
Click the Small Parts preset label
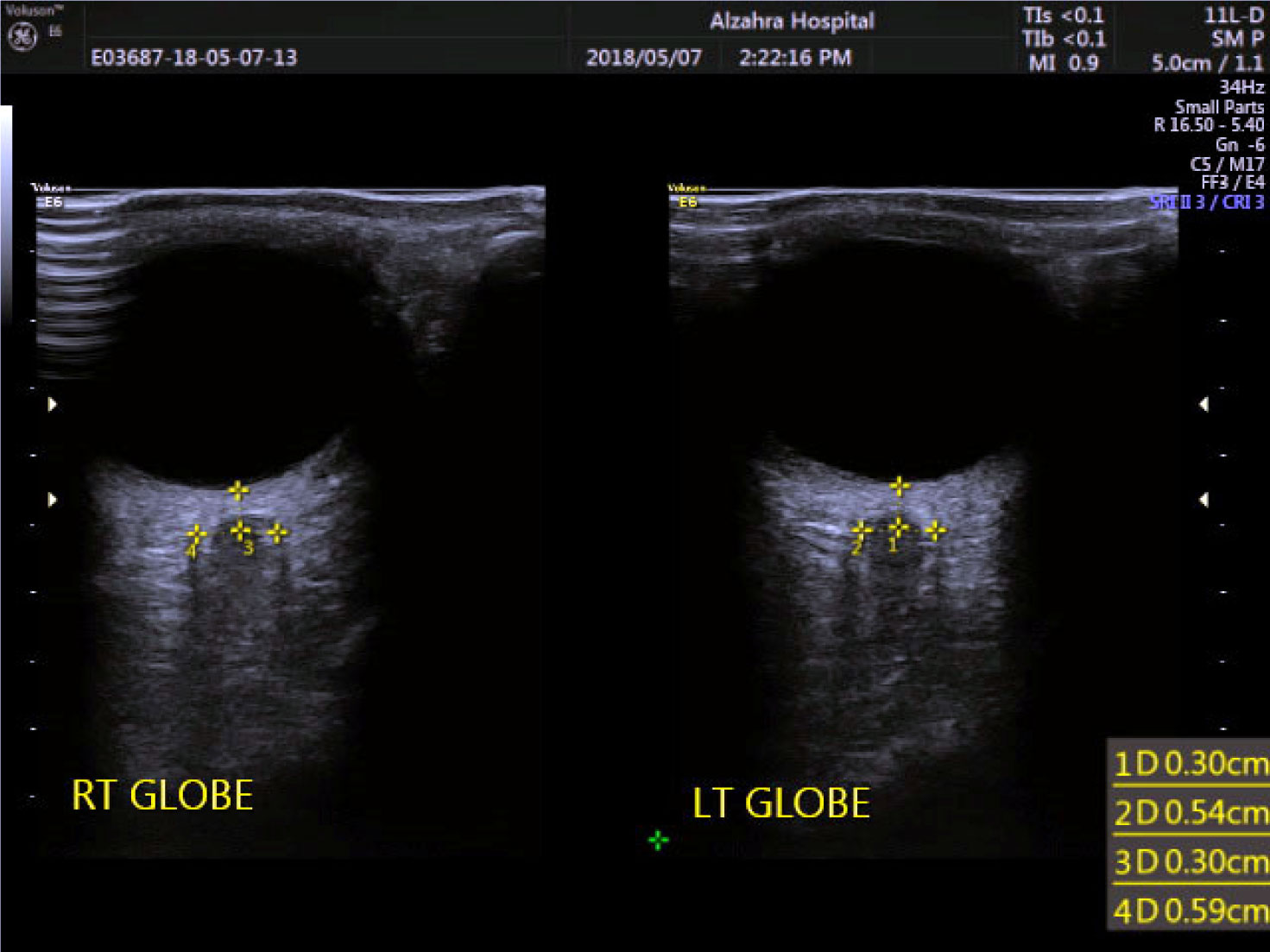tap(1218, 107)
